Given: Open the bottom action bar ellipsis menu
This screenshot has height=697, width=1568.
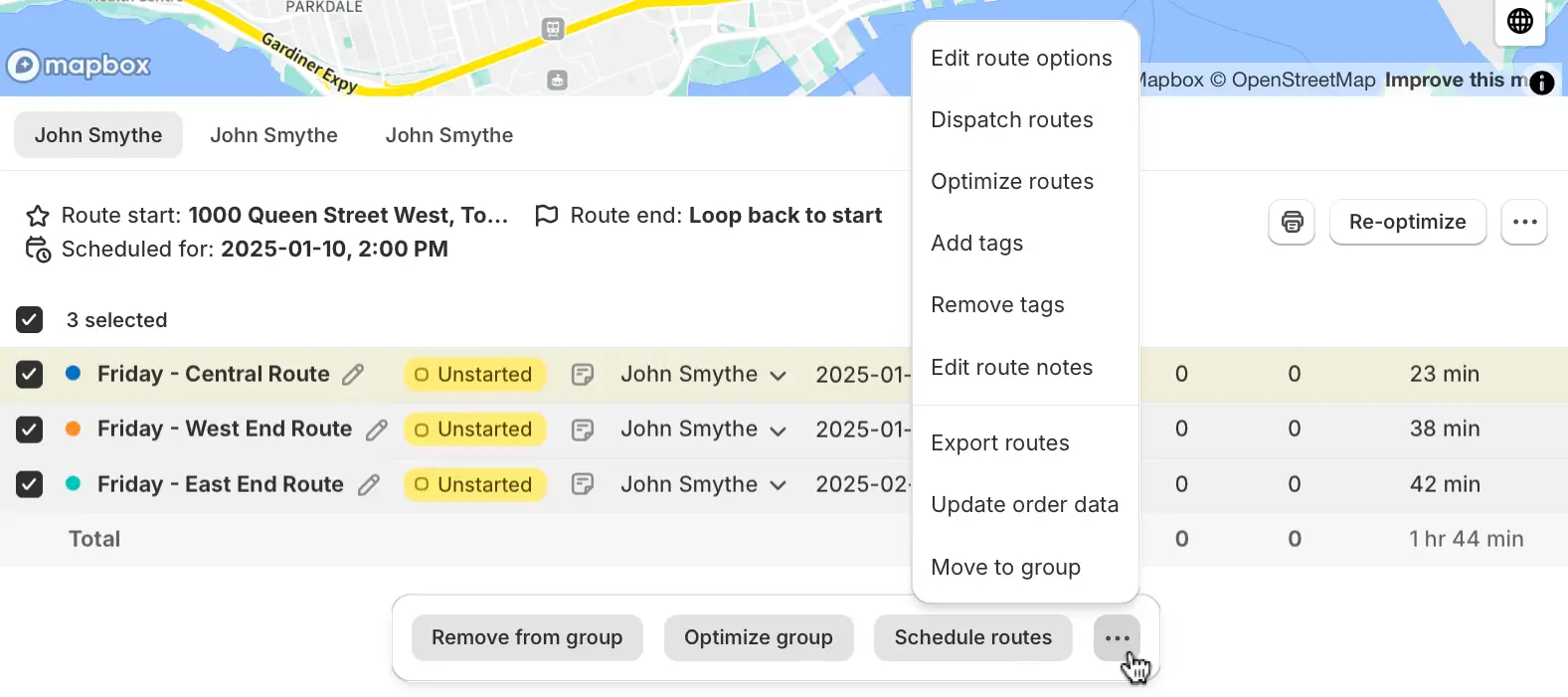Looking at the screenshot, I should (x=1117, y=637).
